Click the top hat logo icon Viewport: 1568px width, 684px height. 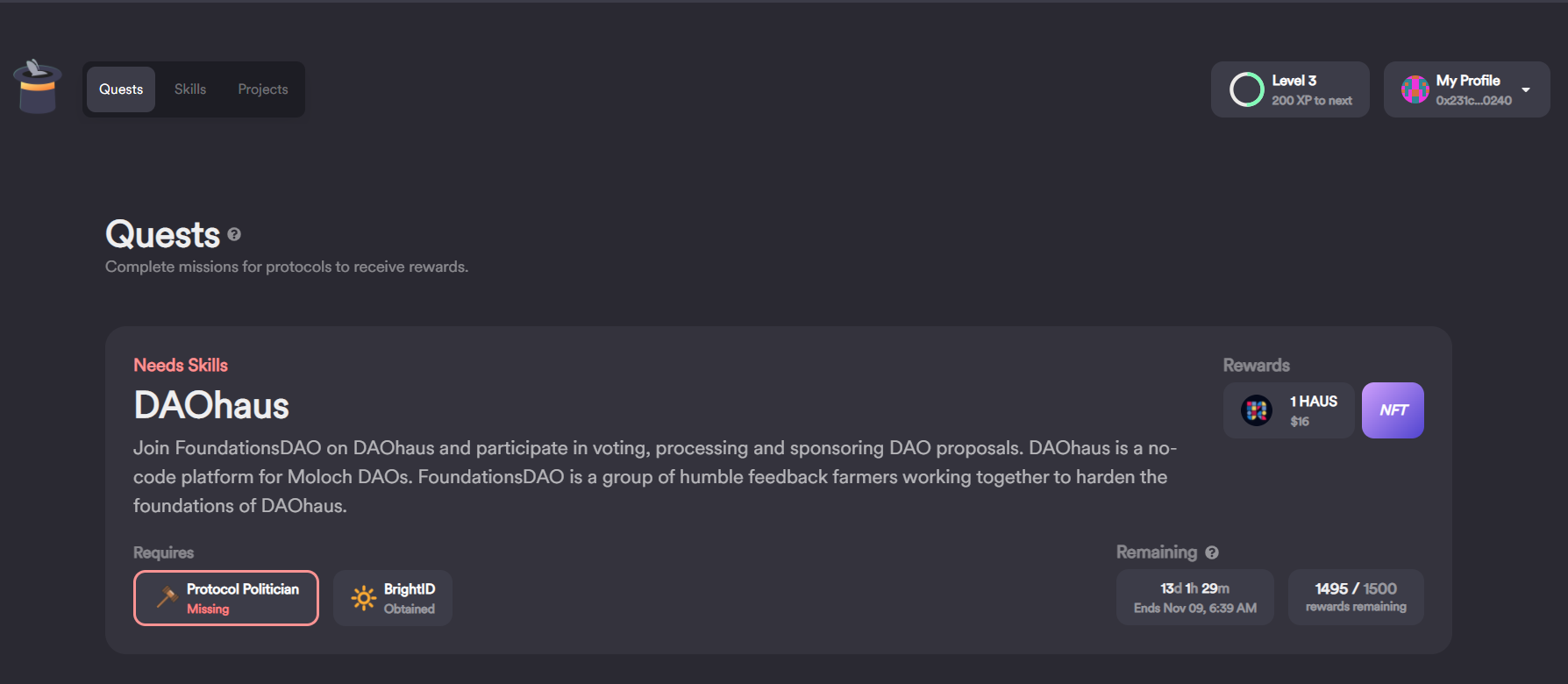coord(37,87)
